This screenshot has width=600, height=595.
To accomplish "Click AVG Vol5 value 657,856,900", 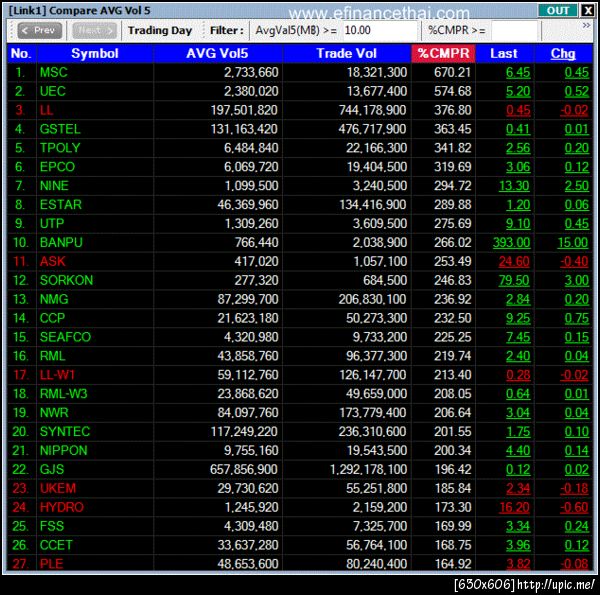I will [244, 469].
